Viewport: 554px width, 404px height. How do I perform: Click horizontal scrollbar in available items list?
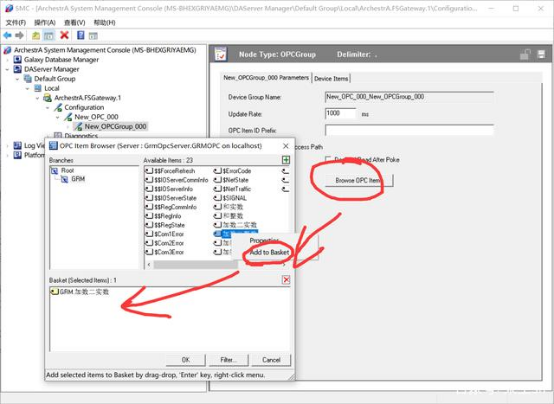pos(216,264)
